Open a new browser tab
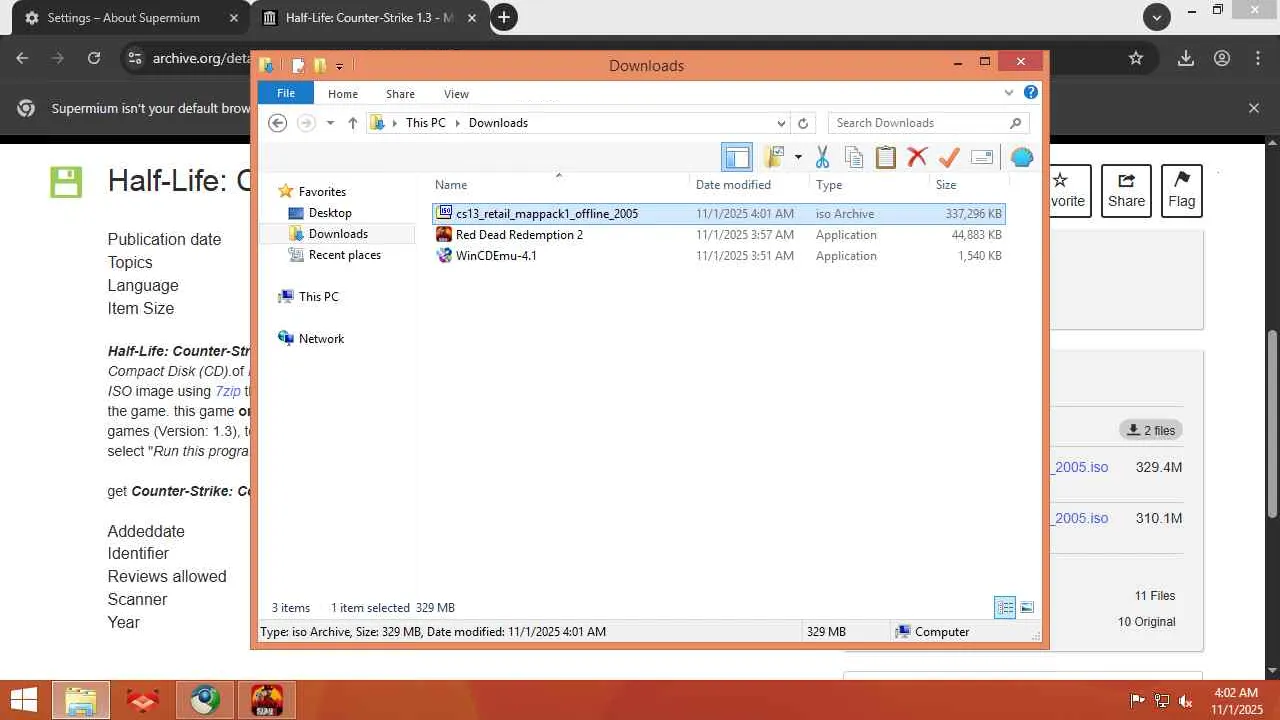The height and width of the screenshot is (720, 1280). point(504,17)
